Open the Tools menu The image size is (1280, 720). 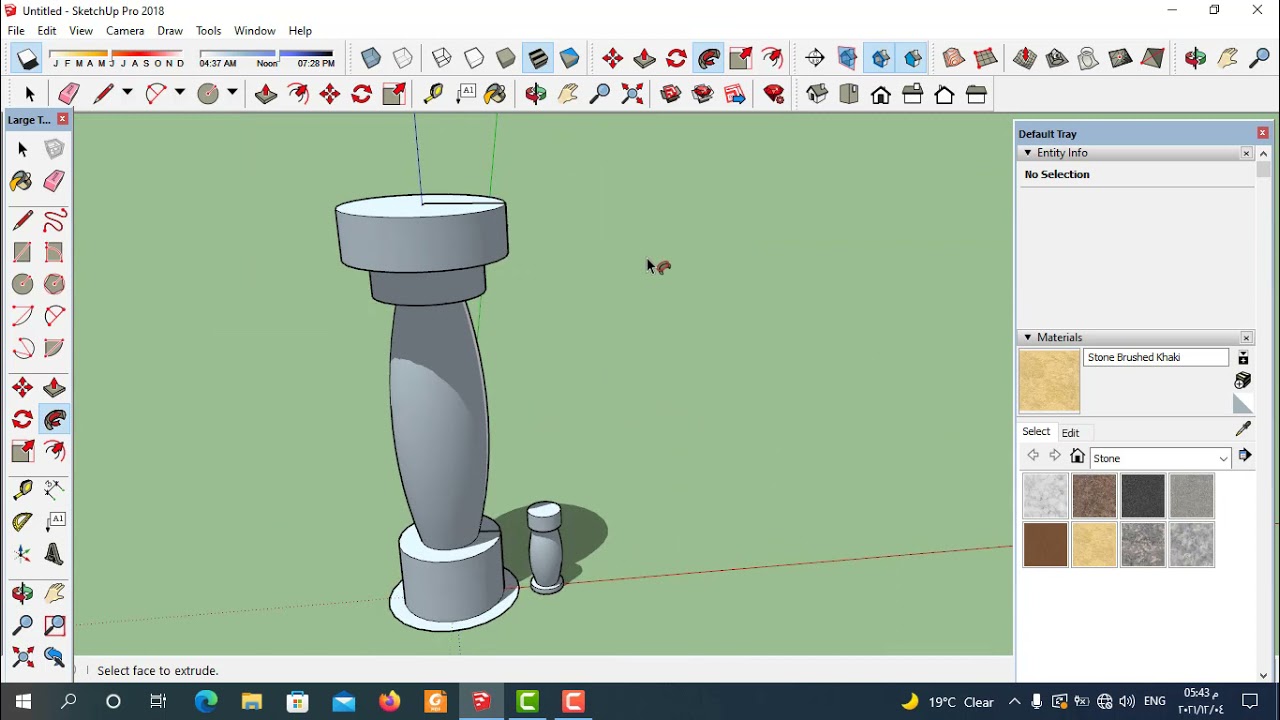pyautogui.click(x=208, y=31)
